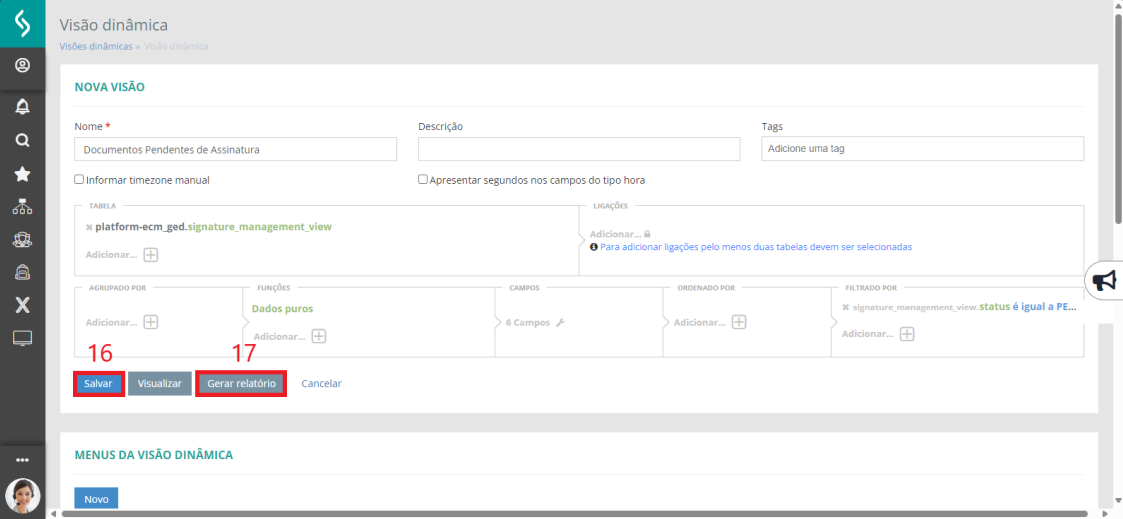1123x519 pixels.
Task: Click the Fluig logo at sidebar top
Action: click(22, 24)
